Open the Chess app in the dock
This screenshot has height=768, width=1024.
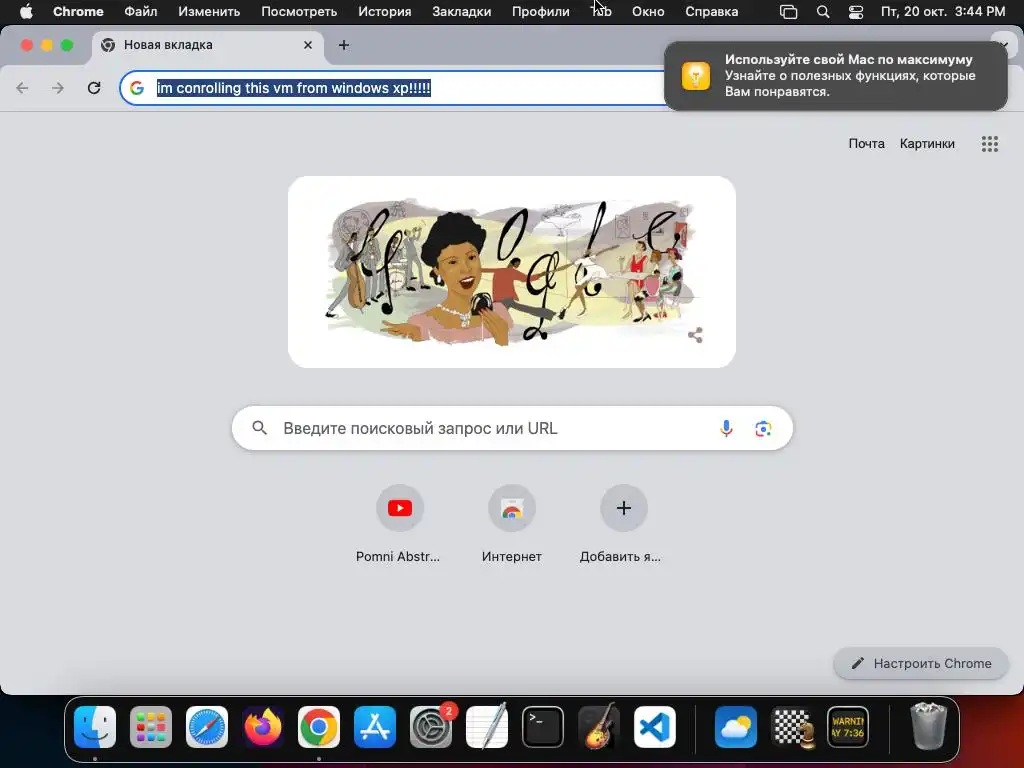792,727
